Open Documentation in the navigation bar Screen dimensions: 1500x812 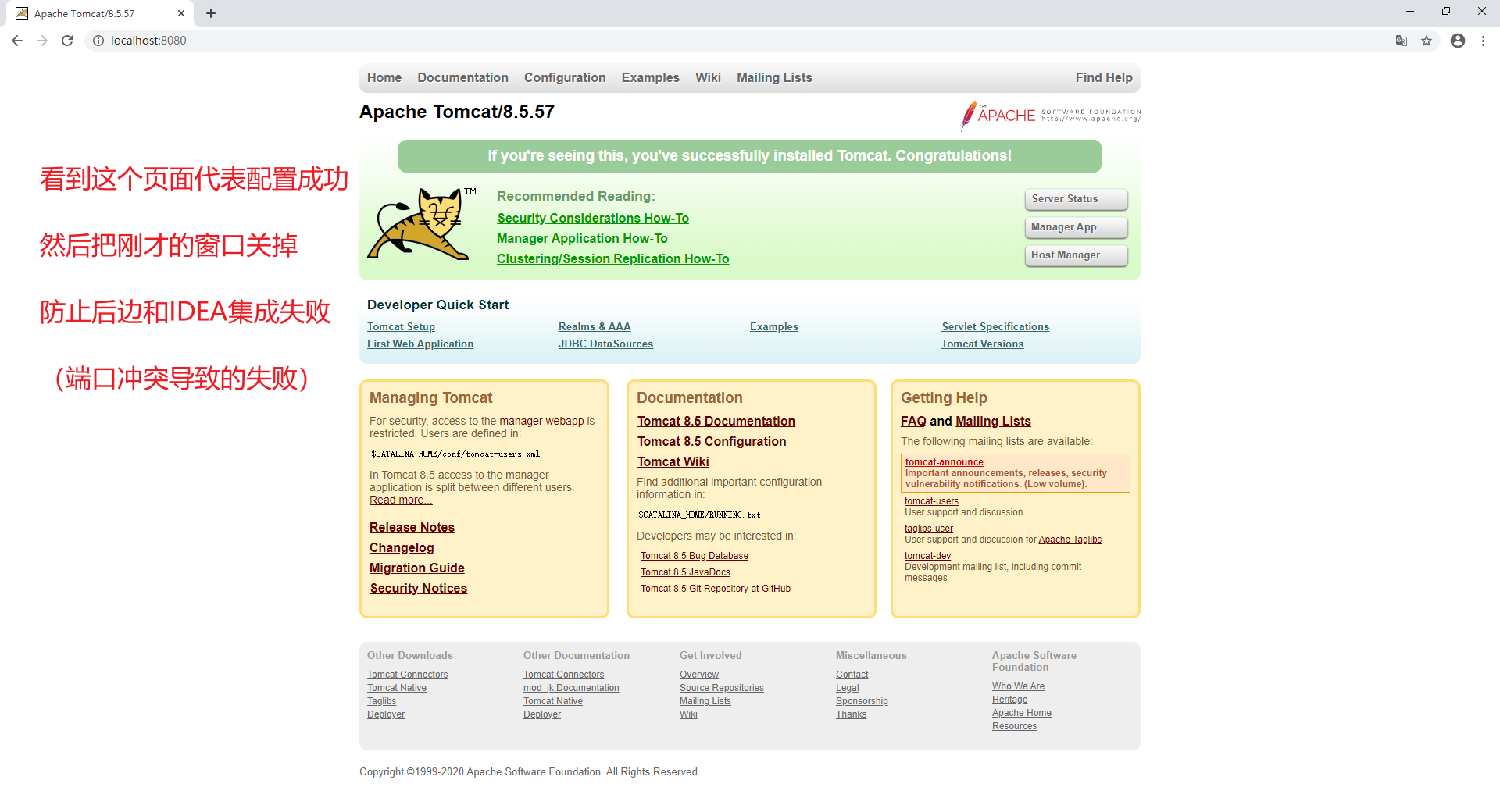pyautogui.click(x=462, y=77)
